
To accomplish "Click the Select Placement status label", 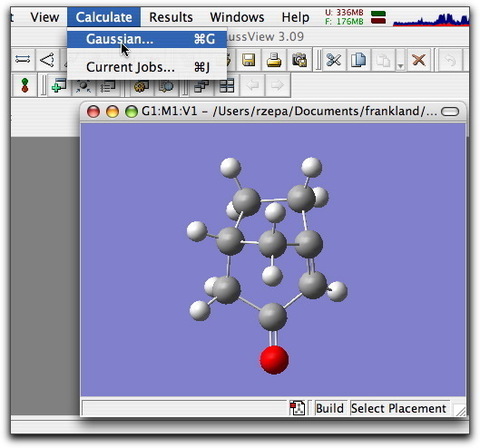I will click(399, 408).
